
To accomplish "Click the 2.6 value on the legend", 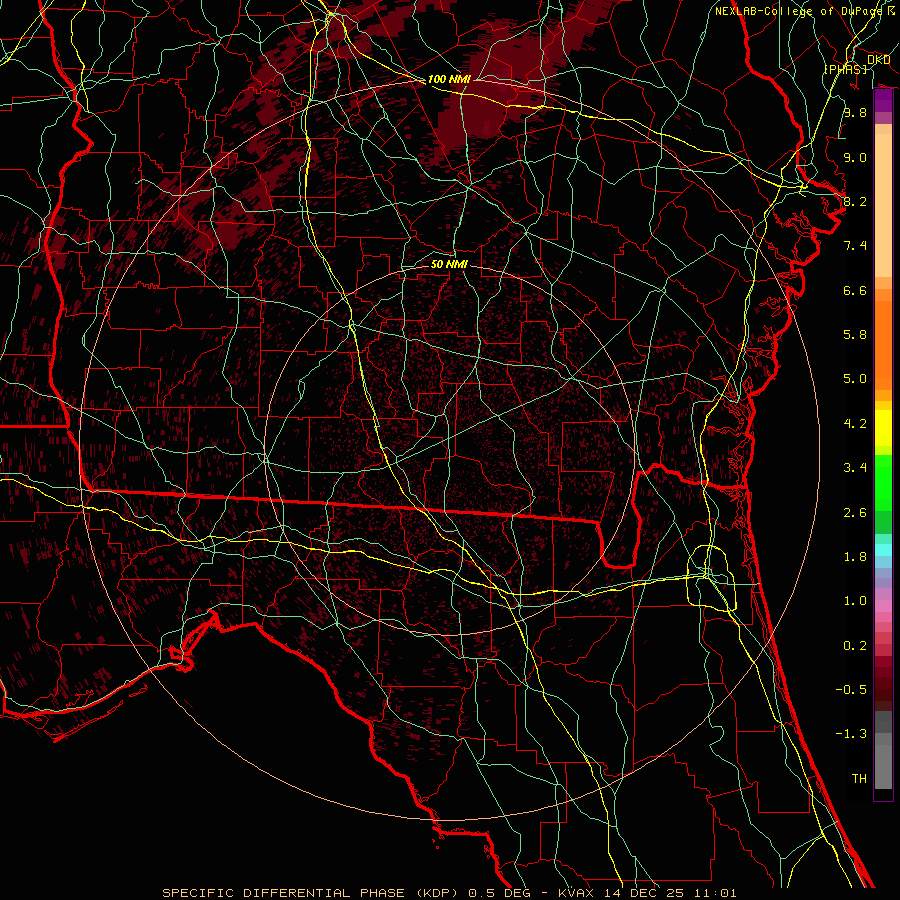I will pyautogui.click(x=854, y=512).
